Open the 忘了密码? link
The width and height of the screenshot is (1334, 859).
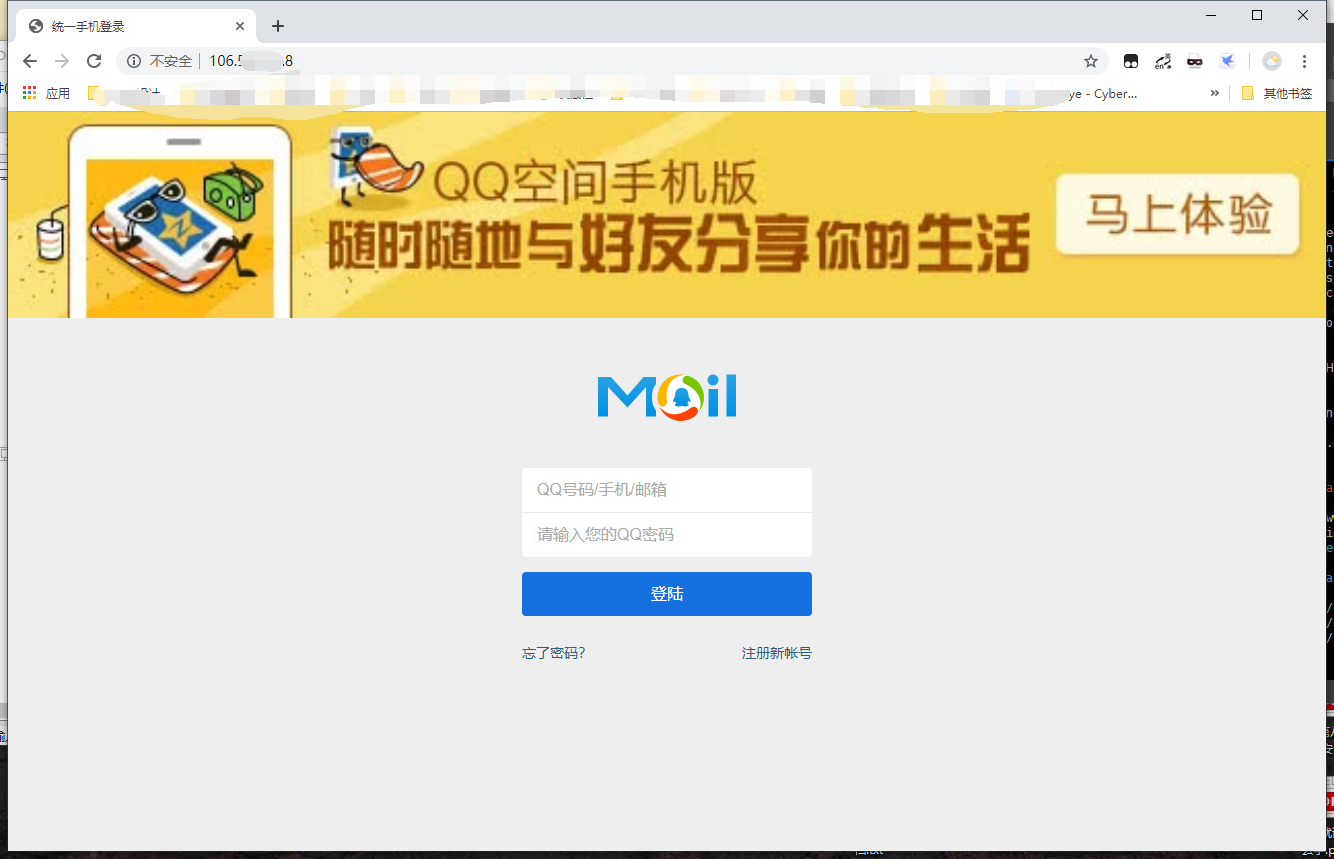[x=553, y=653]
